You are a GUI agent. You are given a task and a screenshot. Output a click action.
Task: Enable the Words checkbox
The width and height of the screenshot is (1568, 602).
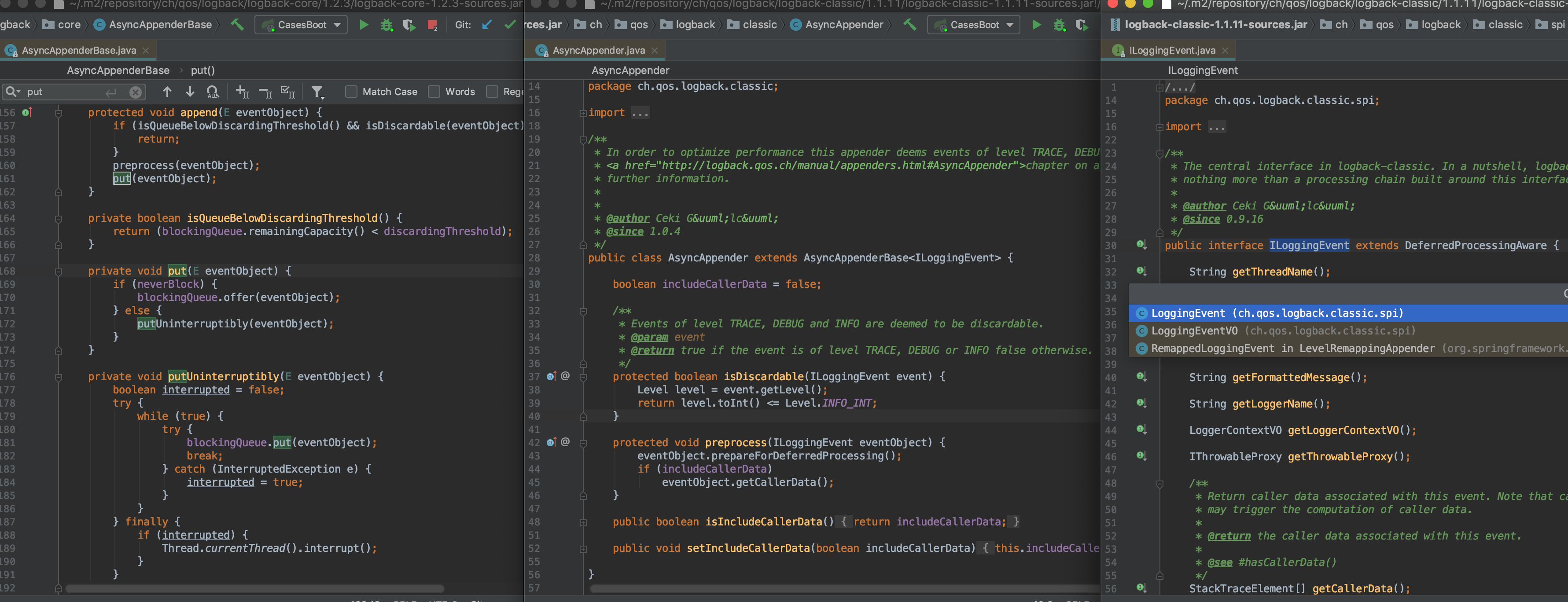pyautogui.click(x=434, y=92)
